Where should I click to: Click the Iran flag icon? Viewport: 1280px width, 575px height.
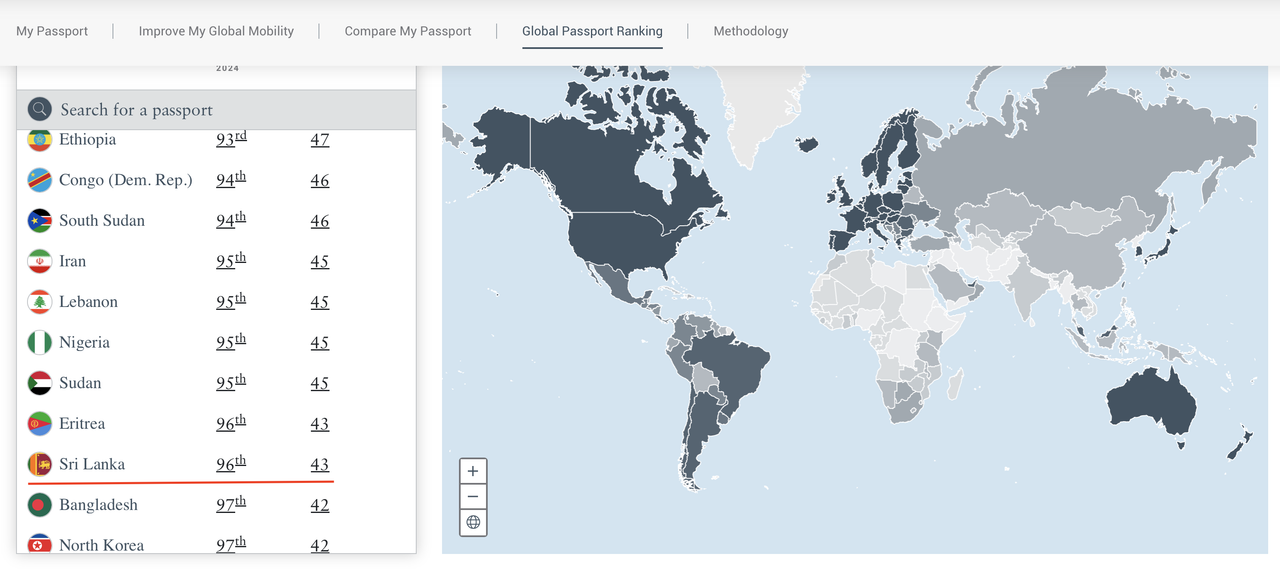[x=40, y=261]
